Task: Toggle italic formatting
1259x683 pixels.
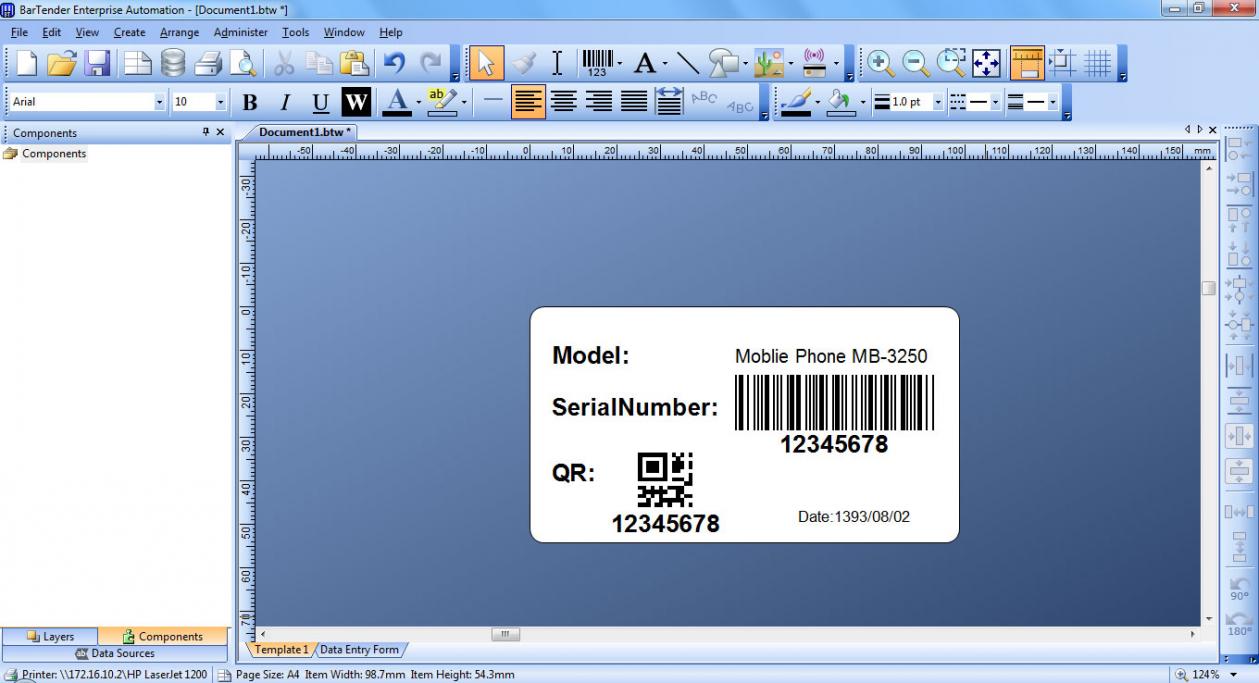Action: (x=285, y=102)
